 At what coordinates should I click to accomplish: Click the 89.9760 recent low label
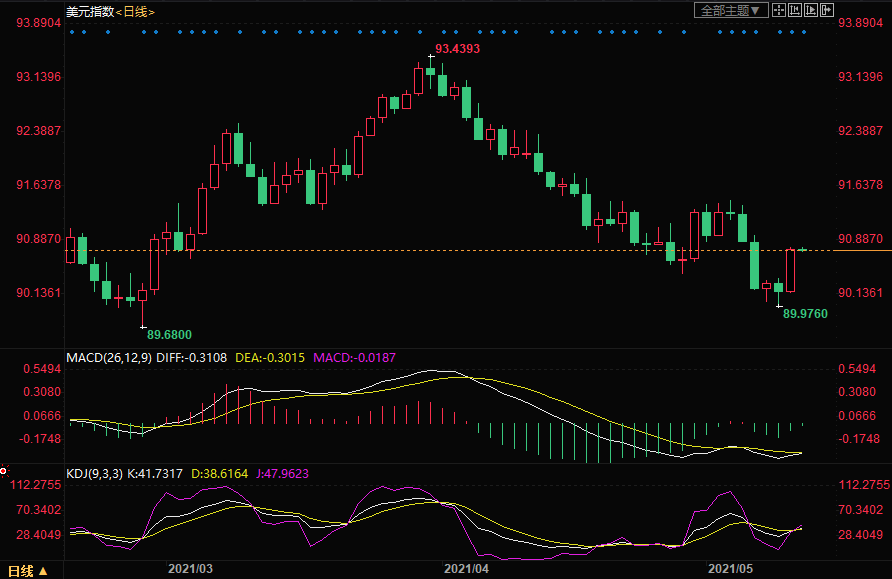click(805, 313)
